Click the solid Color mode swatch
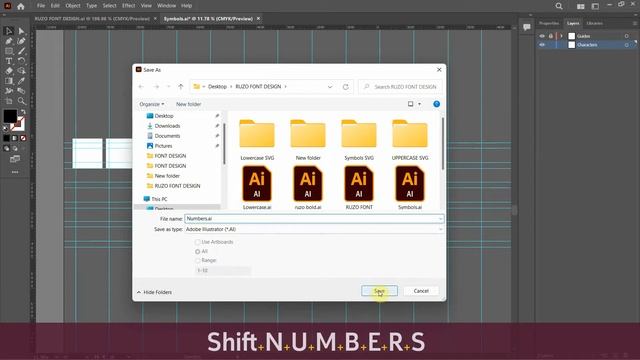Screen dimensions: 640x360 [x=6, y=138]
